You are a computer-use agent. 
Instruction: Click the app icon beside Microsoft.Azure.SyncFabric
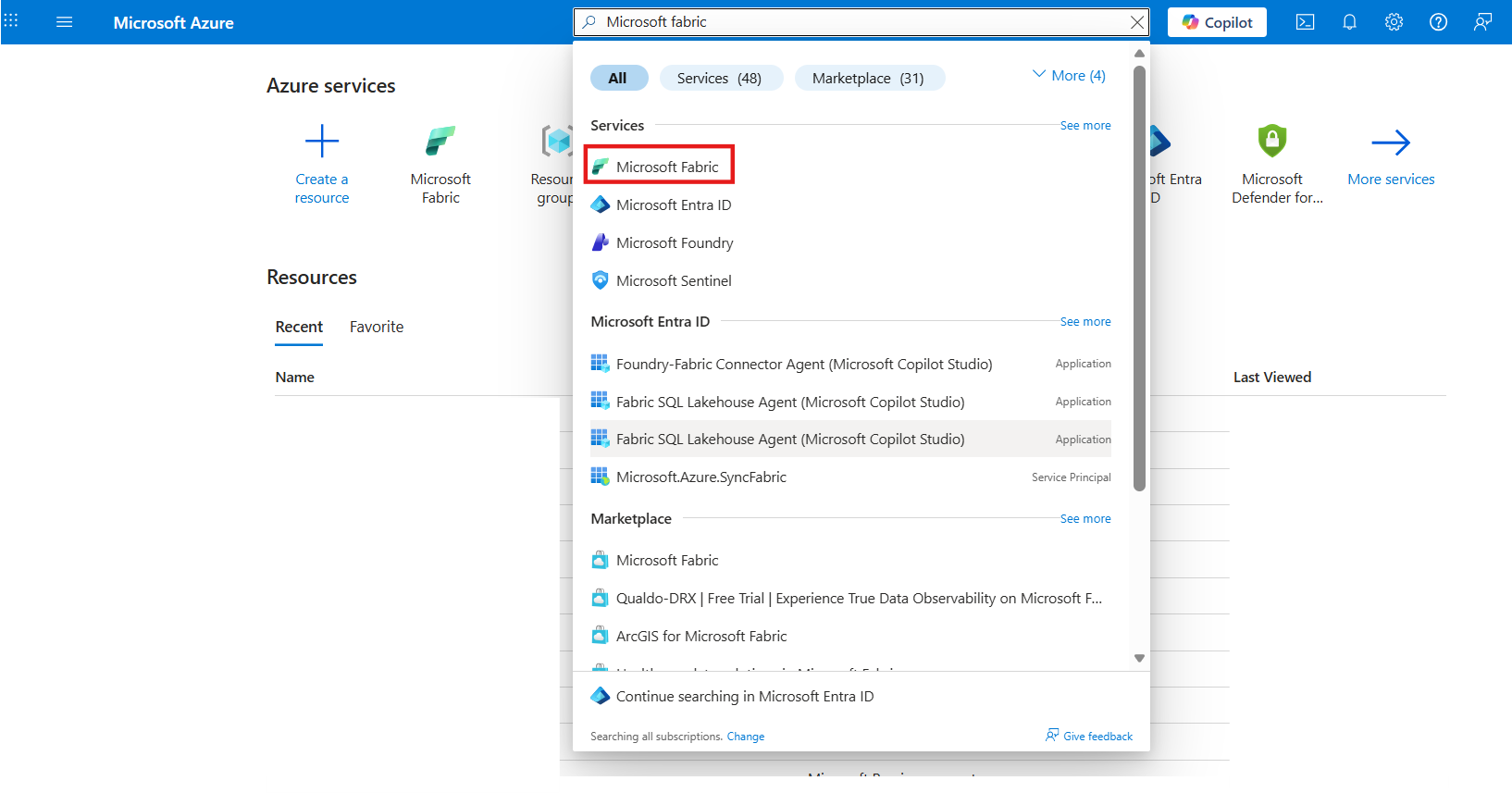click(x=601, y=477)
